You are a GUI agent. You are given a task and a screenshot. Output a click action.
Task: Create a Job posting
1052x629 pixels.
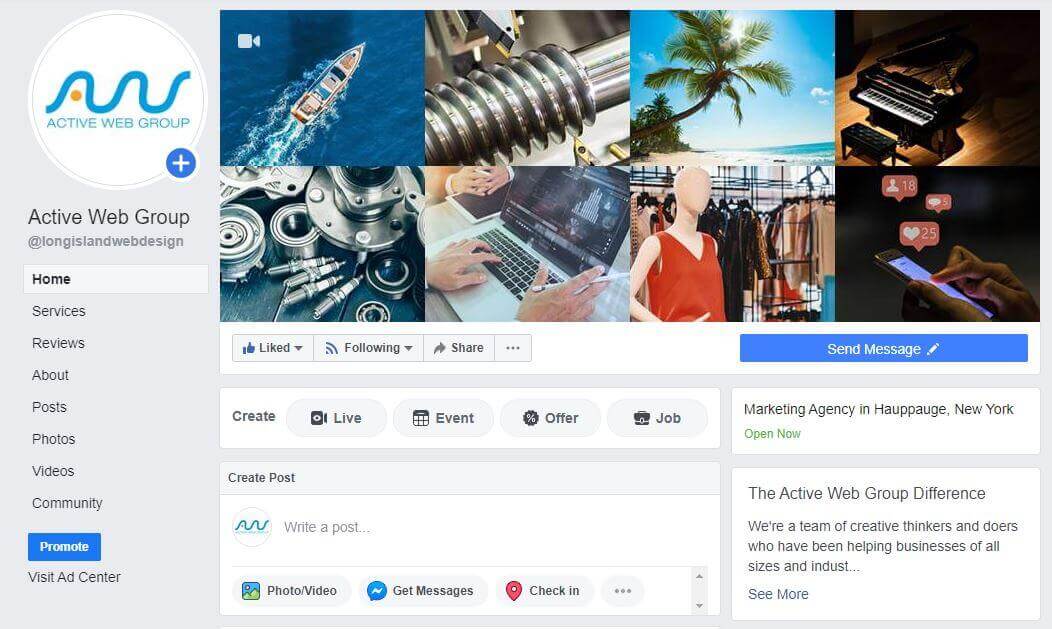(657, 418)
